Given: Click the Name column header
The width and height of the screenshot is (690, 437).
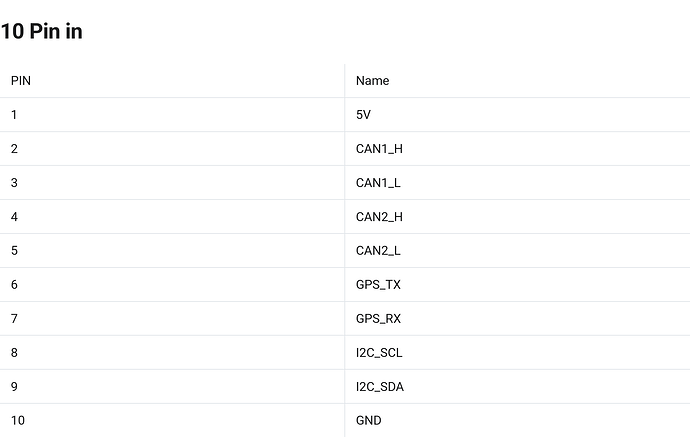Looking at the screenshot, I should pyautogui.click(x=372, y=80).
